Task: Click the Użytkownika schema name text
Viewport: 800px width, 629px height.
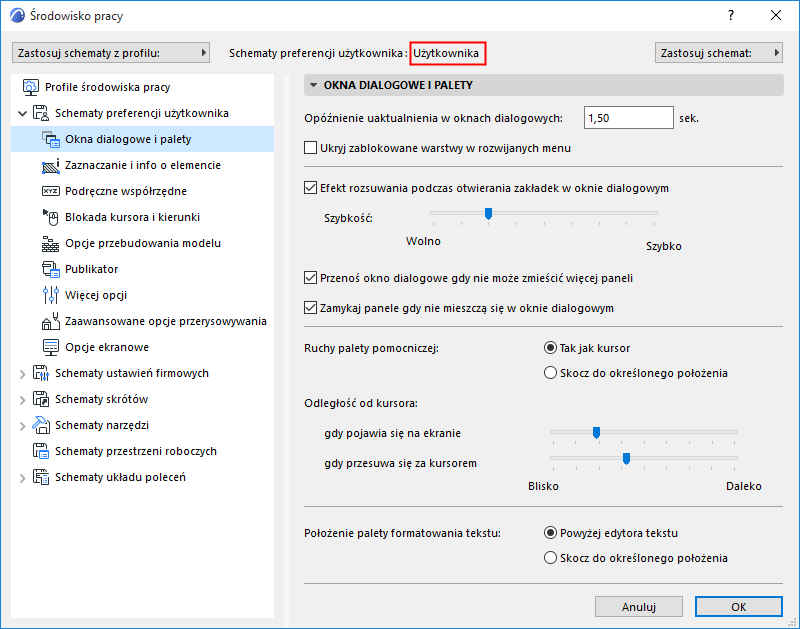Action: pyautogui.click(x=446, y=53)
